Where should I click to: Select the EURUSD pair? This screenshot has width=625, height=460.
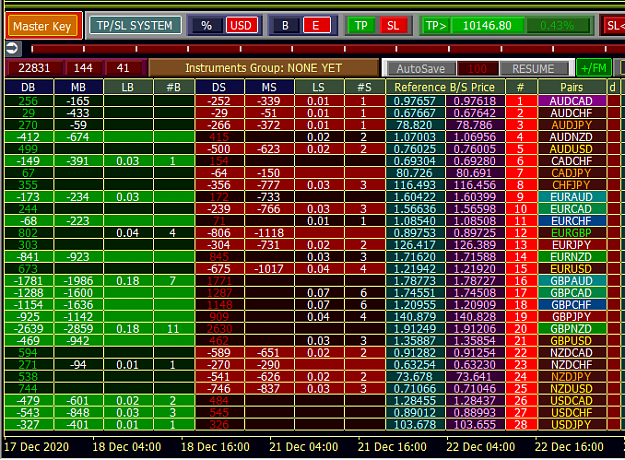[572, 269]
